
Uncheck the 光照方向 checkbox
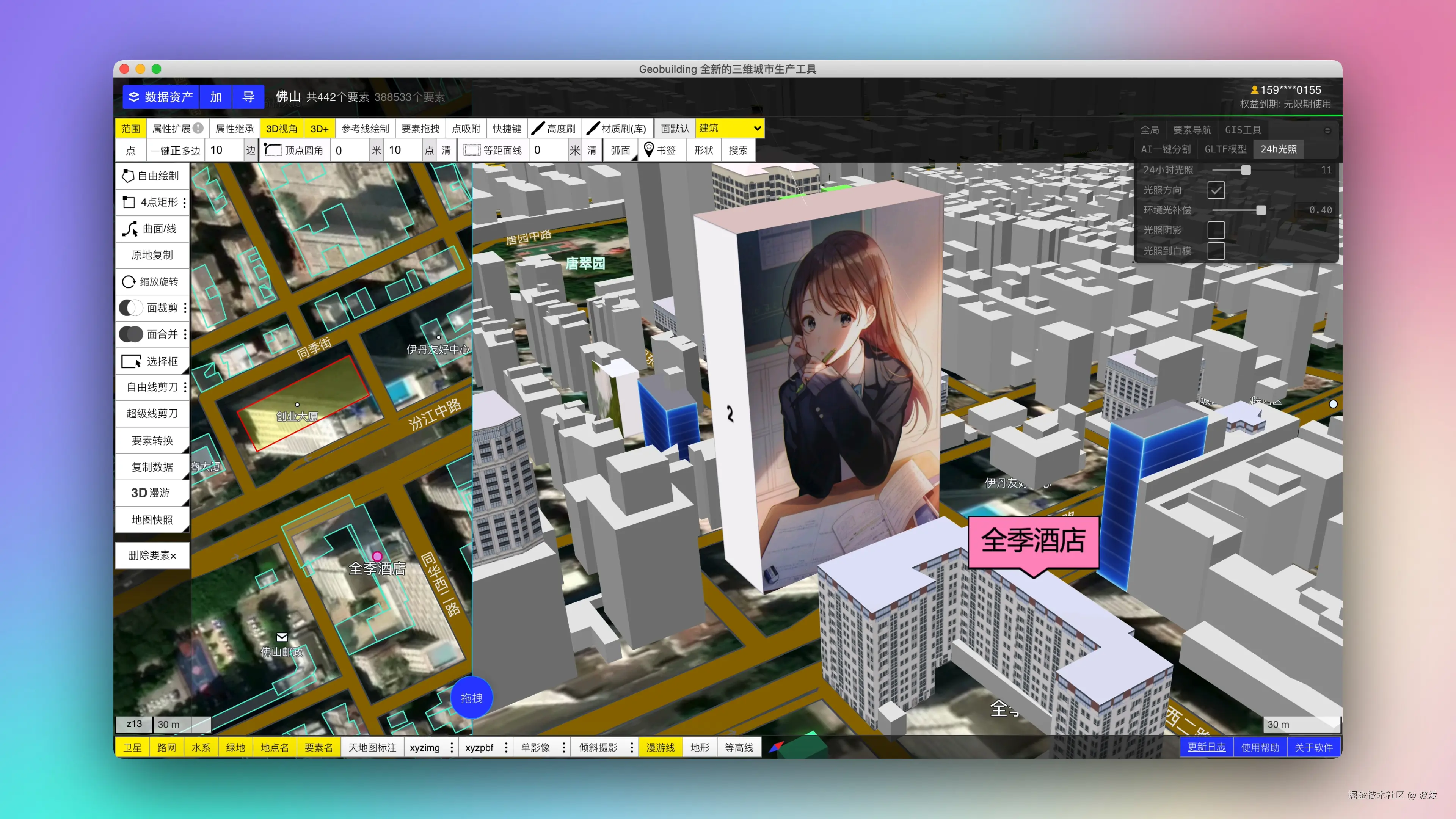tap(1216, 190)
